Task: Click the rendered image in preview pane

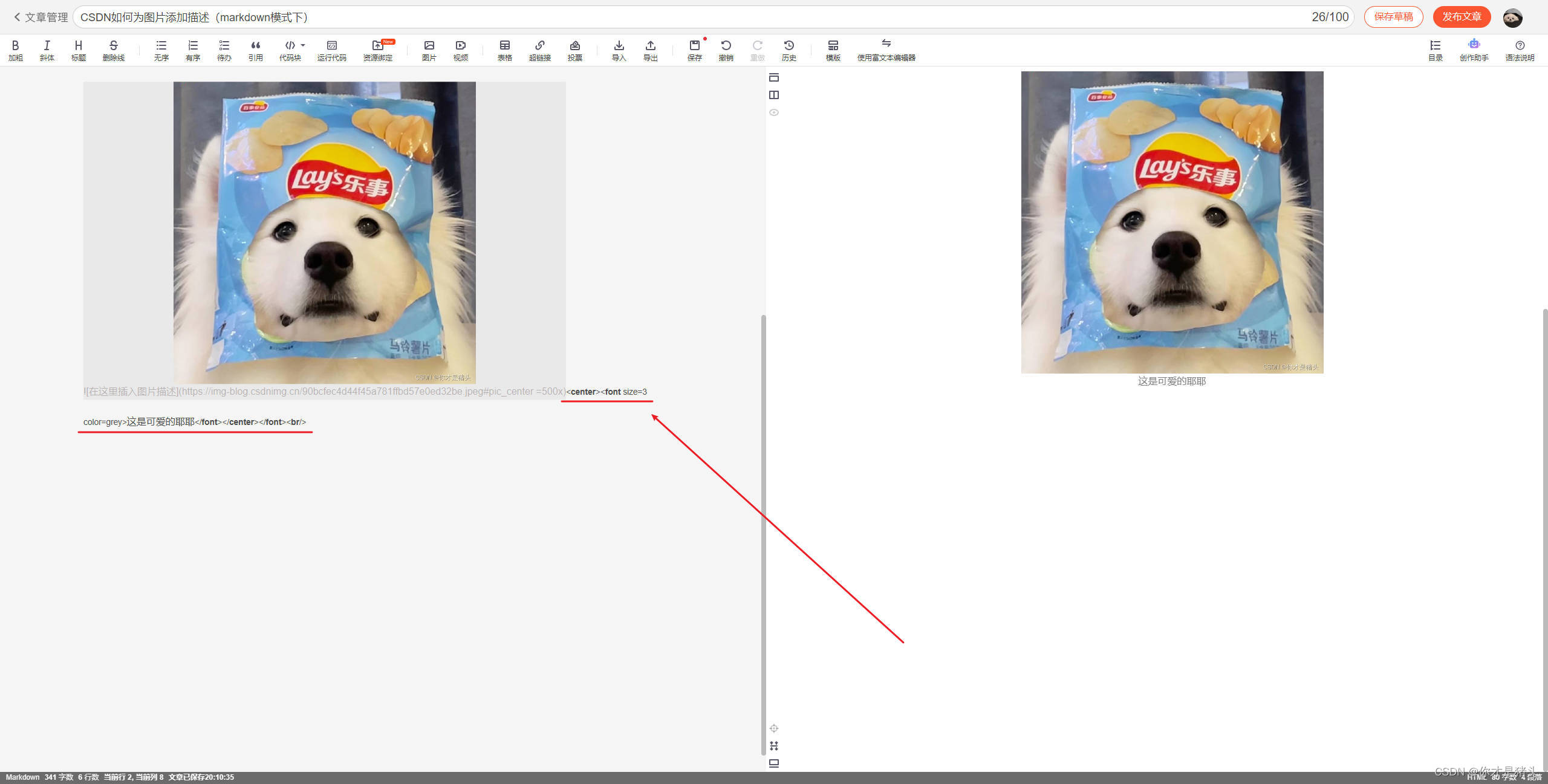Action: [1172, 222]
